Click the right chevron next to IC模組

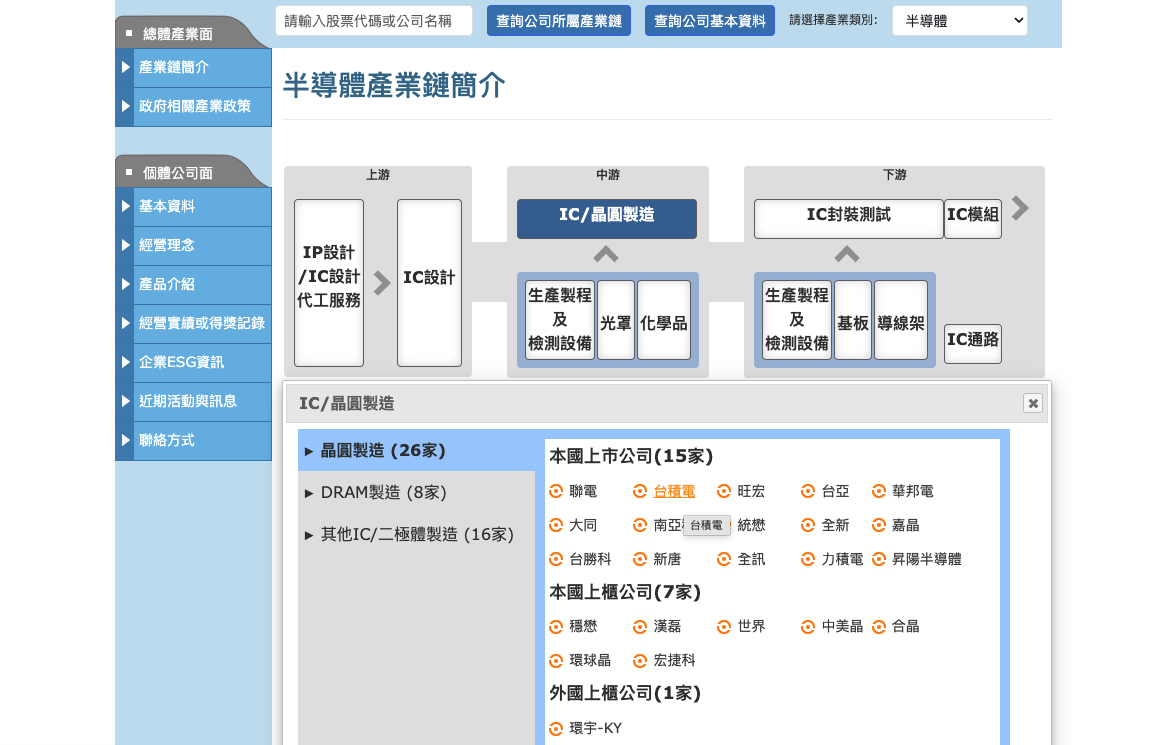[x=1020, y=209]
